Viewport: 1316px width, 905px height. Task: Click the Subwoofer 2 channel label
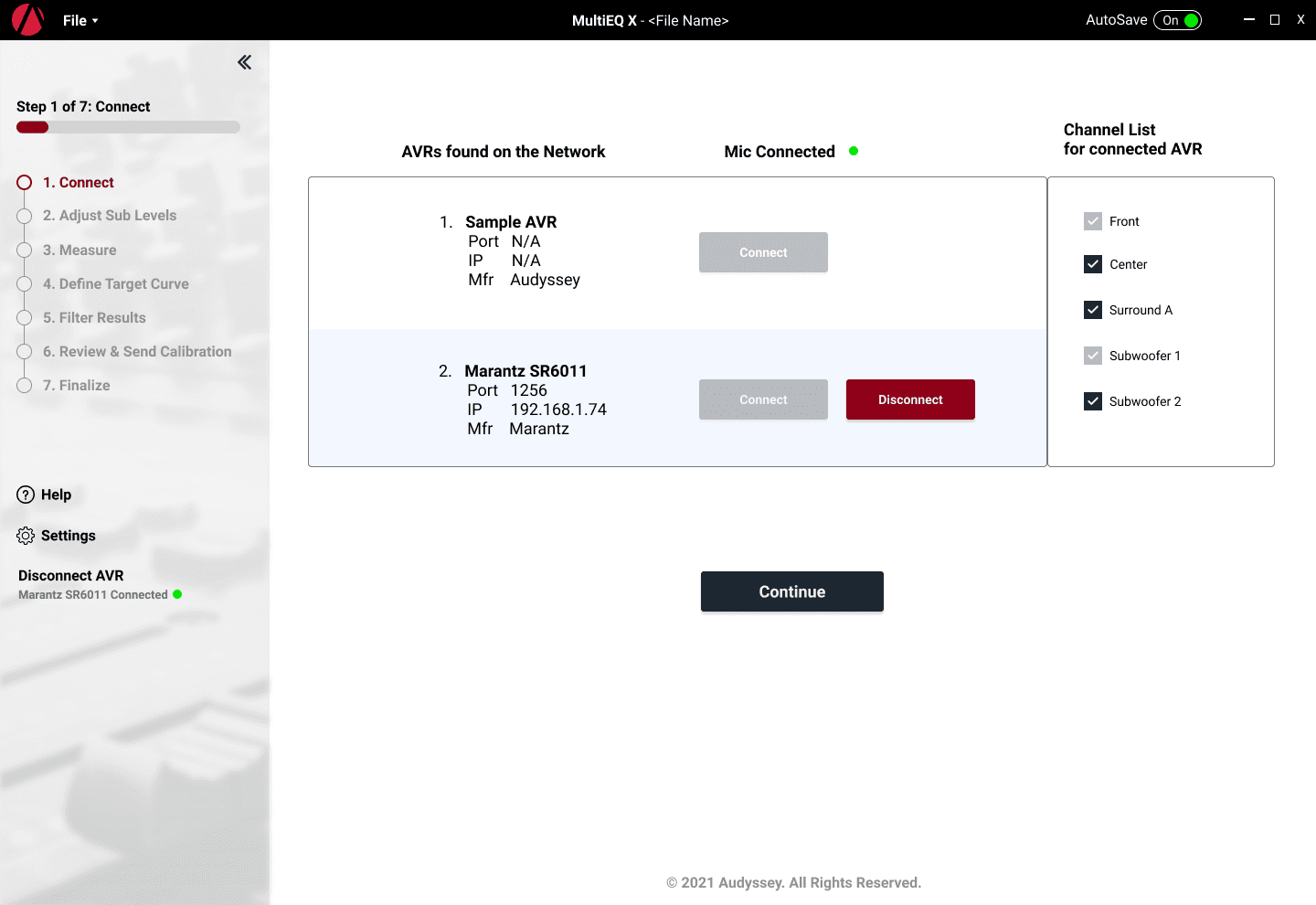(x=1145, y=401)
